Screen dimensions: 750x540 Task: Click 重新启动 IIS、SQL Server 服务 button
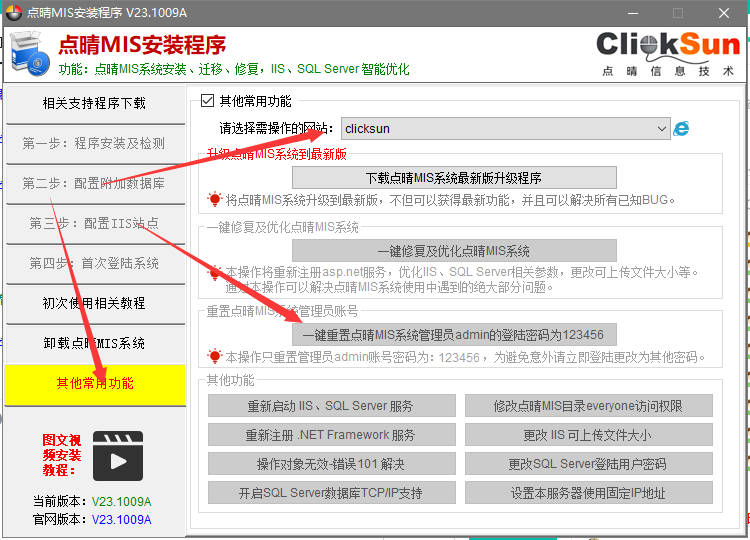[331, 407]
